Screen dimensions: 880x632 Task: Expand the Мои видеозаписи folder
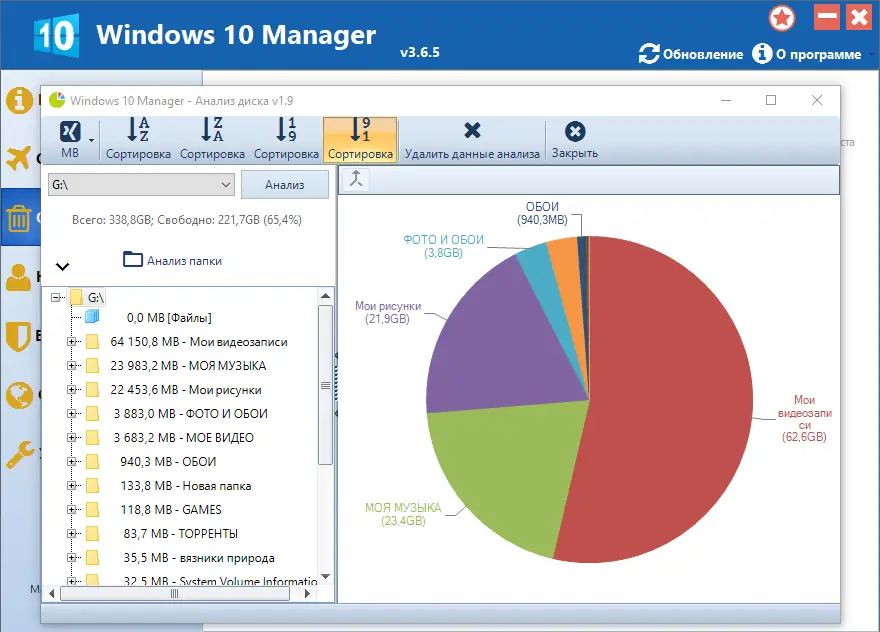coord(71,342)
